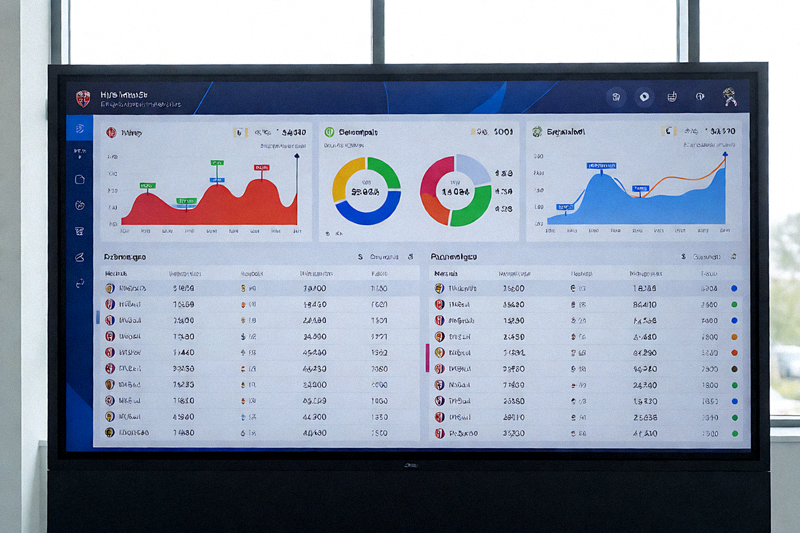
Task: Expand the right table filter control in header
Action: (707, 257)
